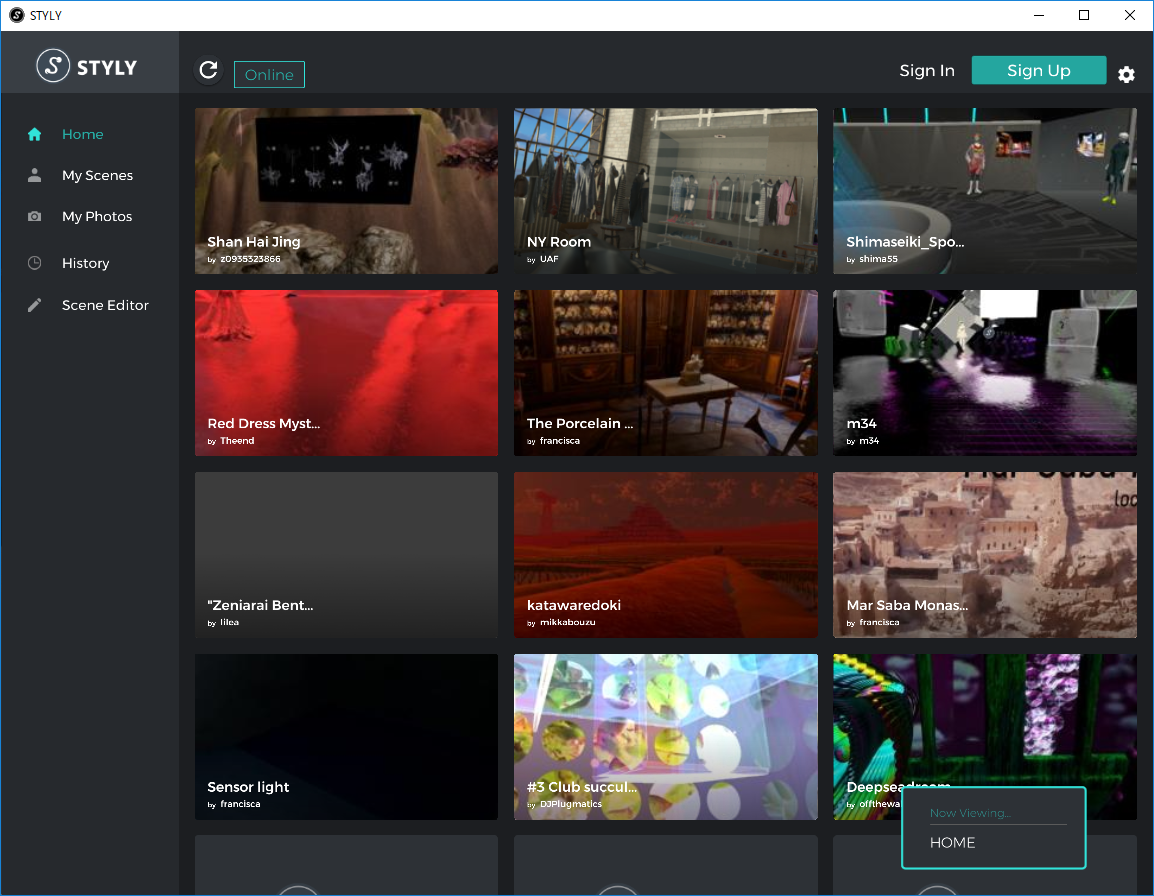Click the Sign Up button
The image size is (1154, 896).
(1038, 70)
